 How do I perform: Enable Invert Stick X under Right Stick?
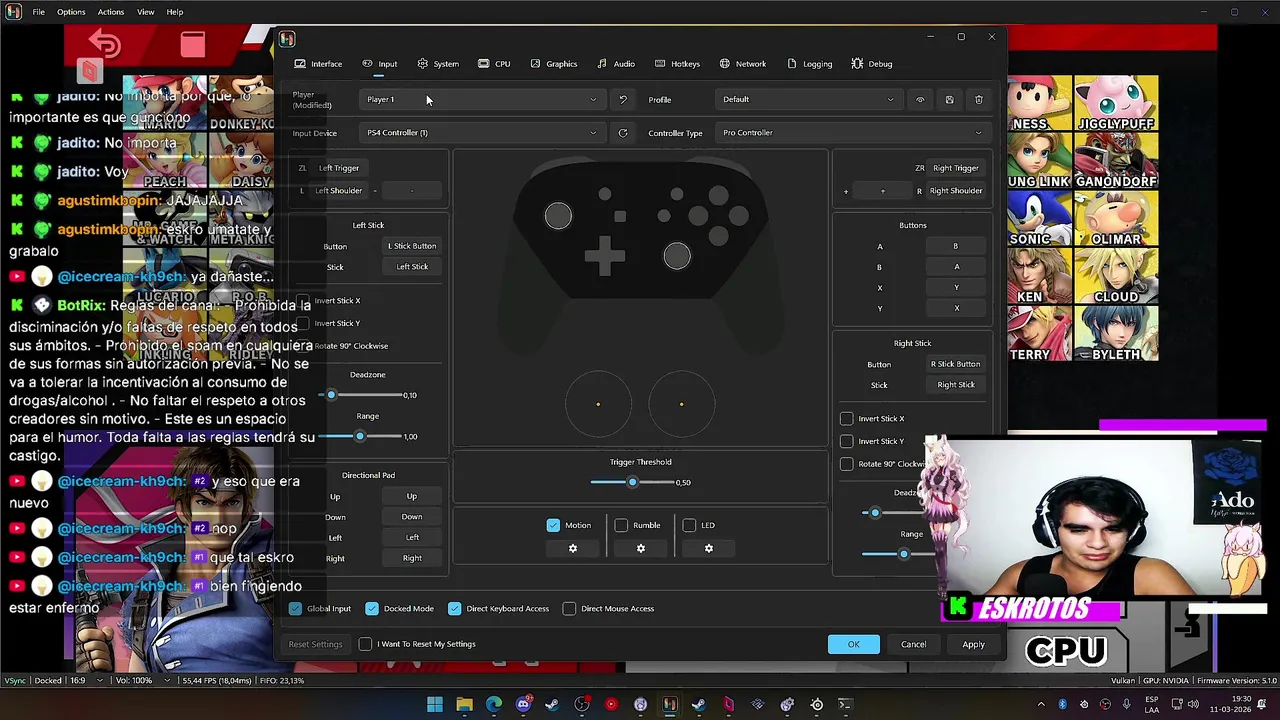[847, 419]
